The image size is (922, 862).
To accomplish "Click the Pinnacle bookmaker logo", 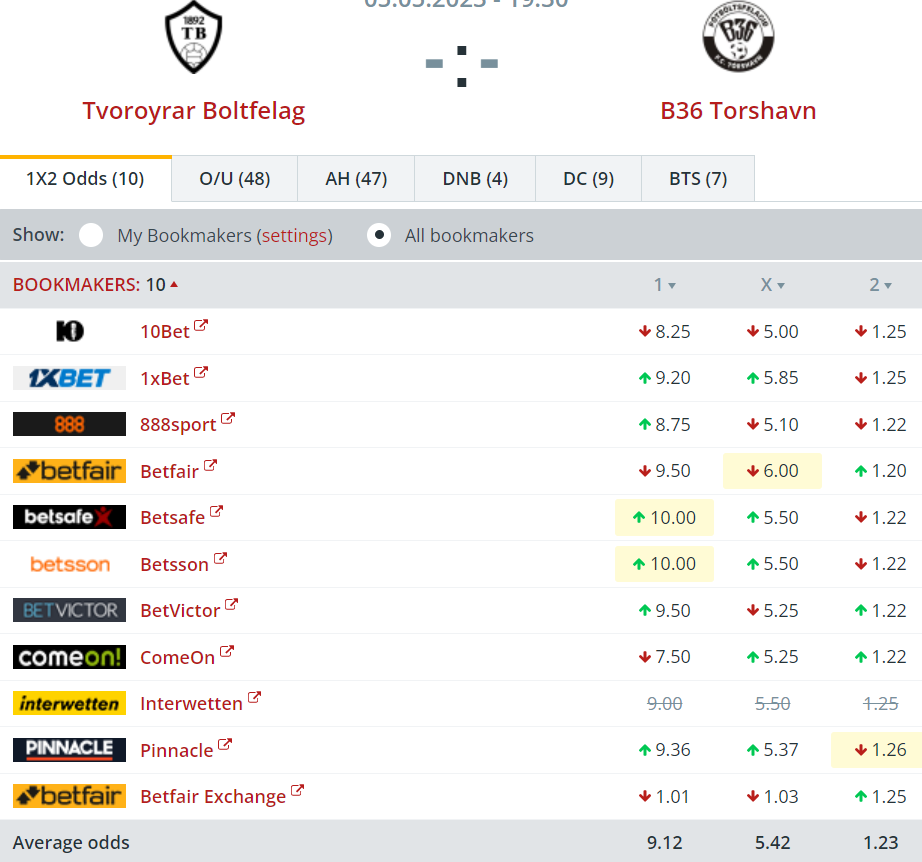I will coord(69,750).
